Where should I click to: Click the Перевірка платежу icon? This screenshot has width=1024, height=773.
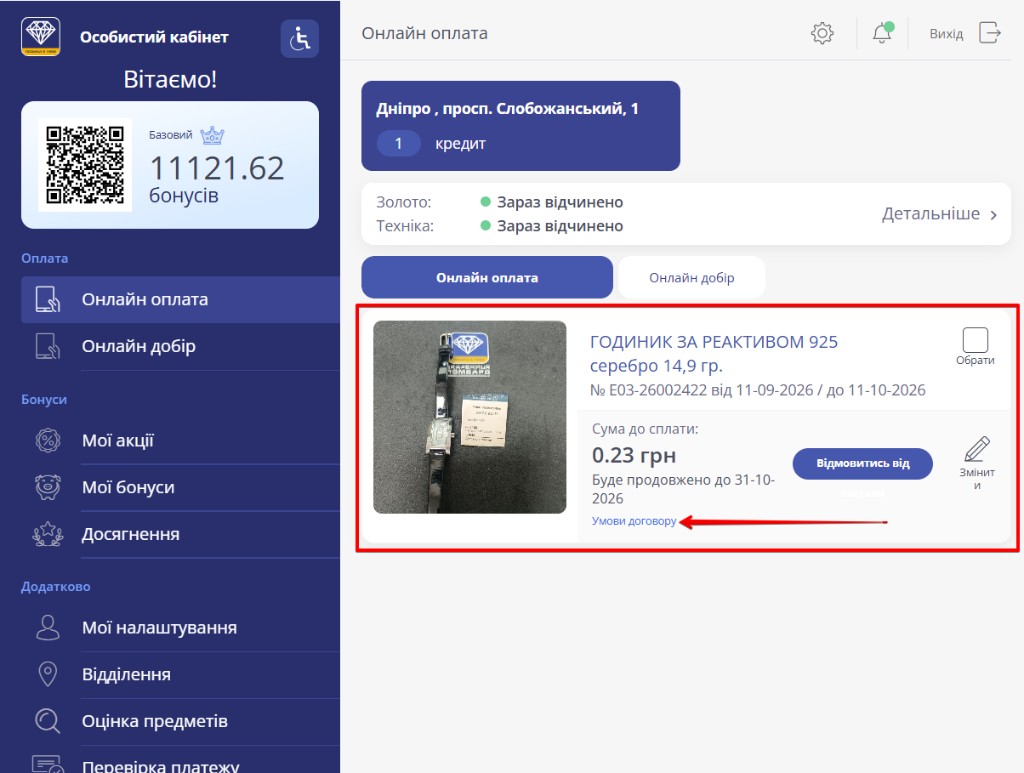[x=48, y=764]
